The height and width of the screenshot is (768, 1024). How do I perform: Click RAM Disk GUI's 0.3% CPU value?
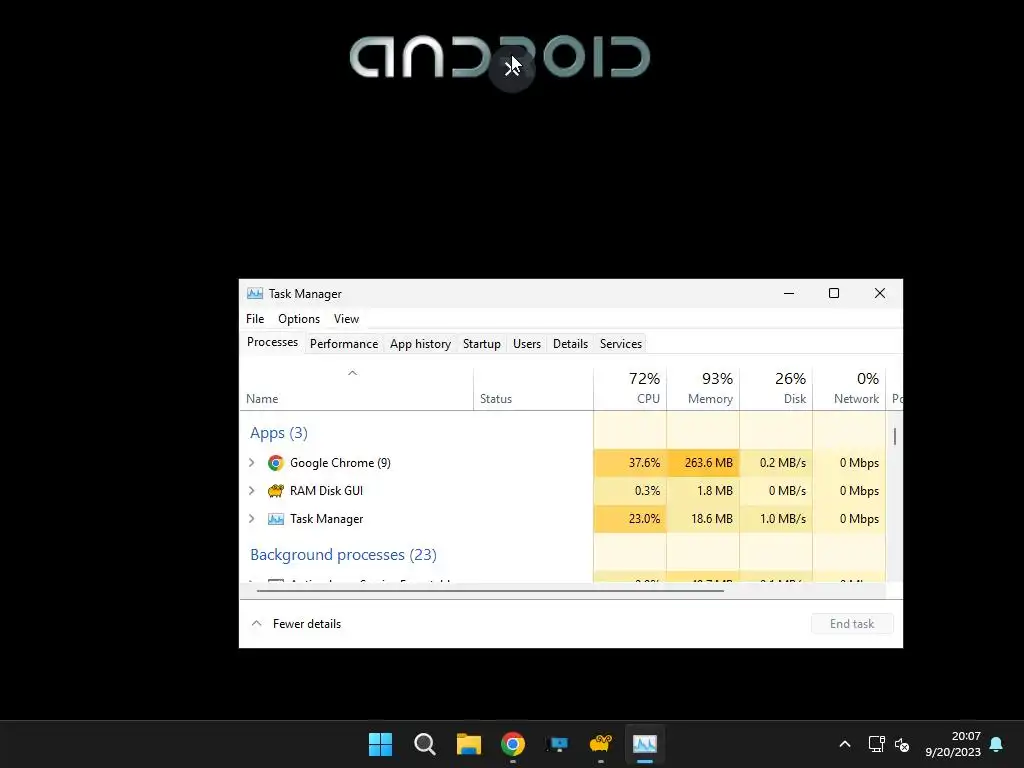(x=647, y=491)
